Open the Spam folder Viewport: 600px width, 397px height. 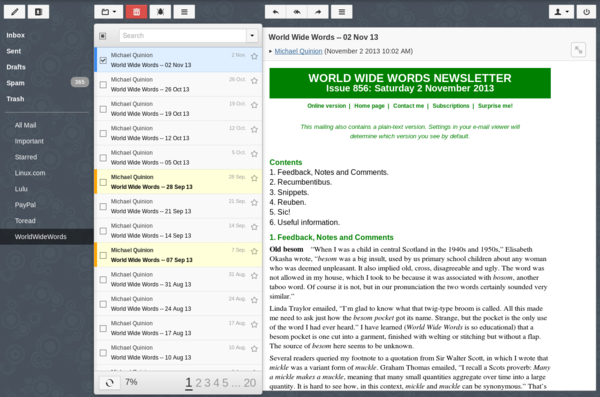[15, 83]
